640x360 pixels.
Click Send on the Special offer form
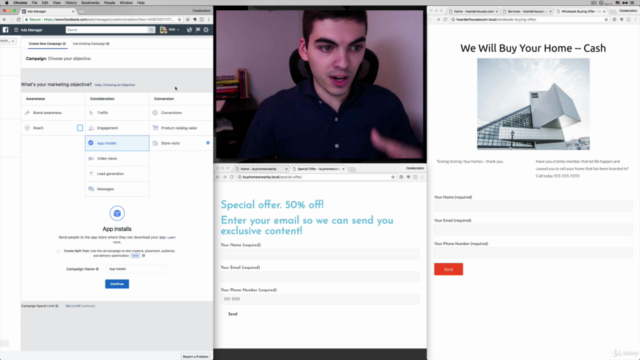click(x=233, y=314)
